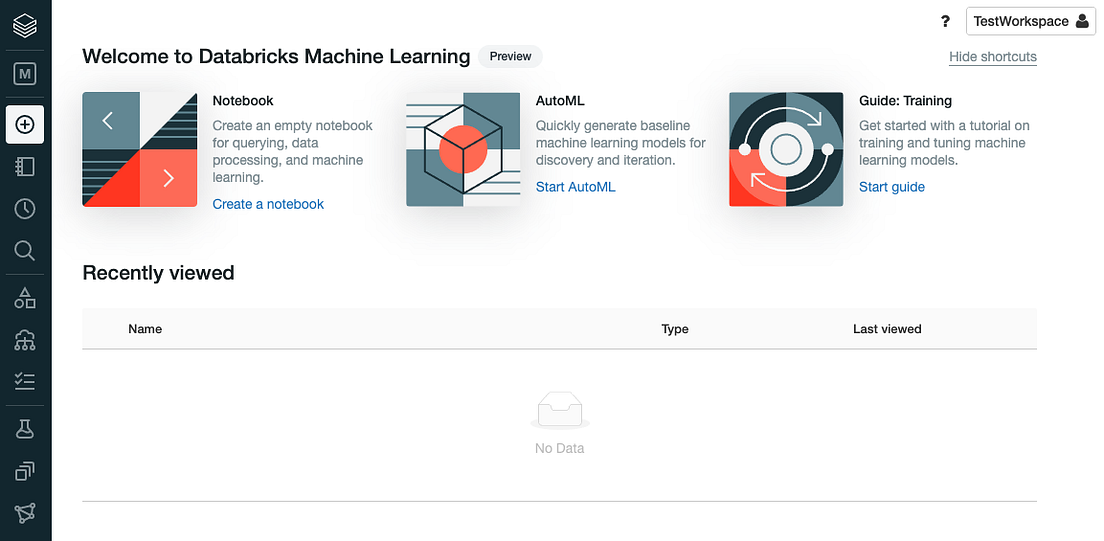The height and width of the screenshot is (541, 1104).
Task: Open Feature Store stacked squares icon
Action: click(25, 471)
